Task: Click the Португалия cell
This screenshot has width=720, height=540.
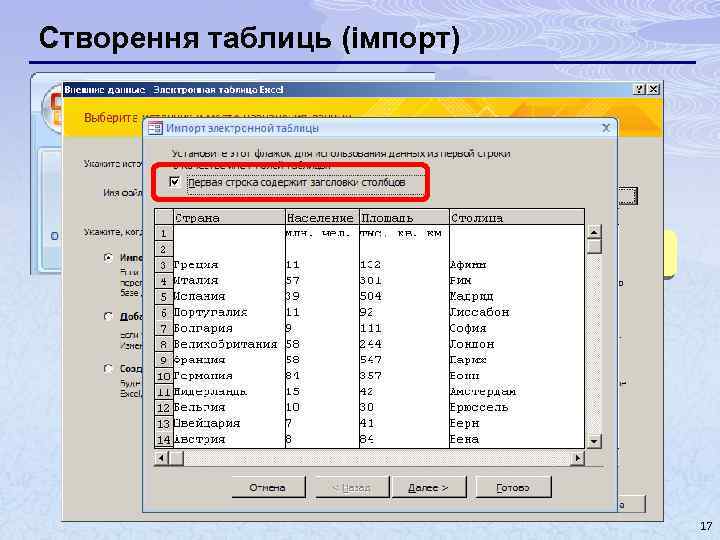Action: (229, 313)
